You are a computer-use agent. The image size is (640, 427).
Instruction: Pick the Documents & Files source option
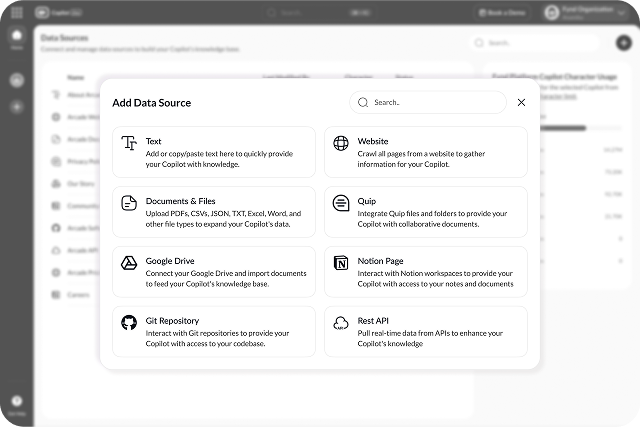tap(214, 212)
